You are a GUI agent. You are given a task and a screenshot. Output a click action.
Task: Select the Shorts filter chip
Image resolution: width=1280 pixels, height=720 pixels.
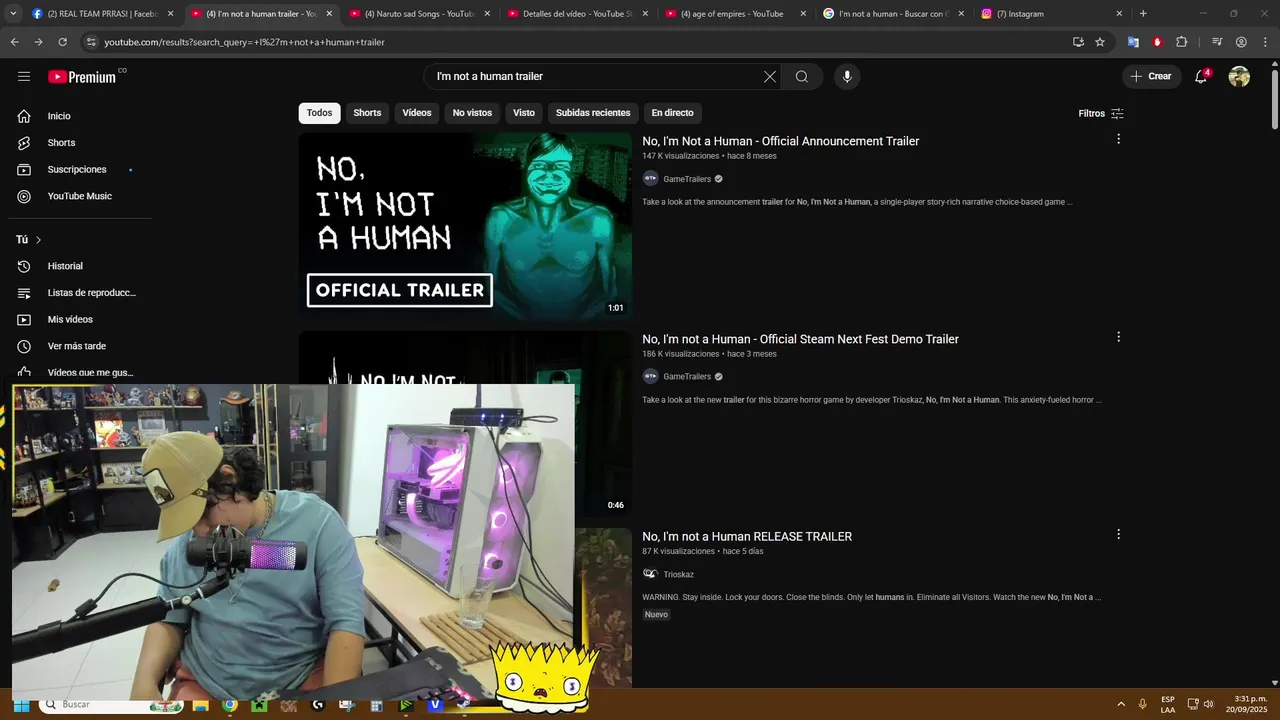click(367, 113)
